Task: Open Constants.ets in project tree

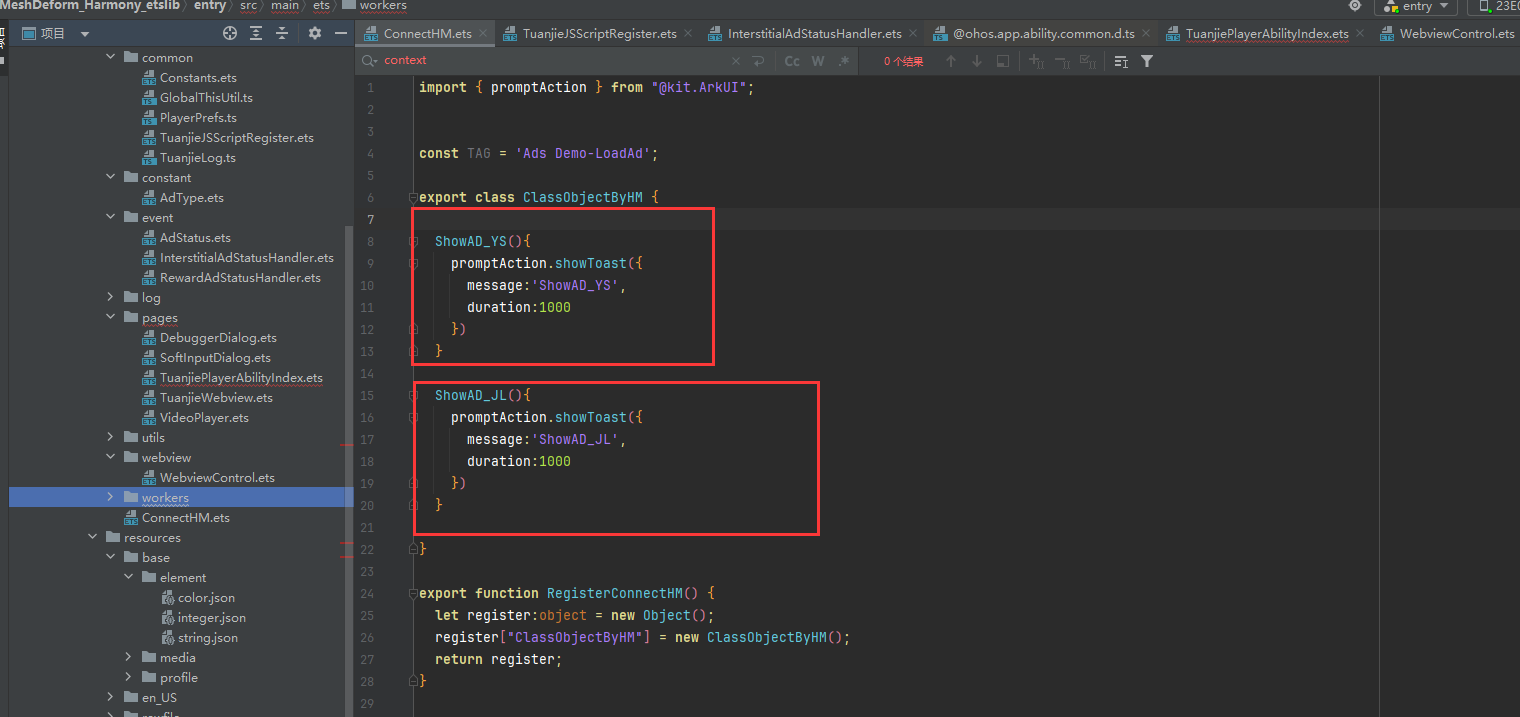Action: click(x=198, y=77)
